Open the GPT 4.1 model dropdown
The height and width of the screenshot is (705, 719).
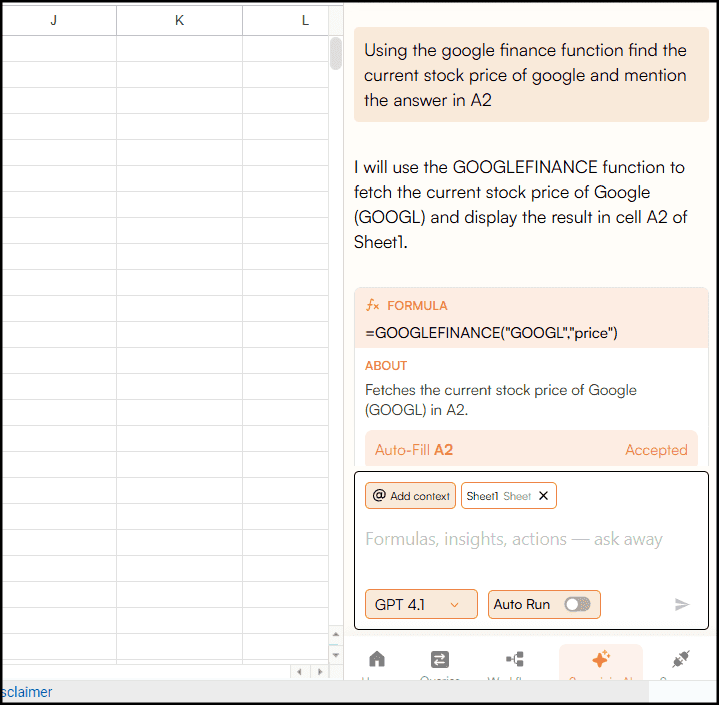421,605
